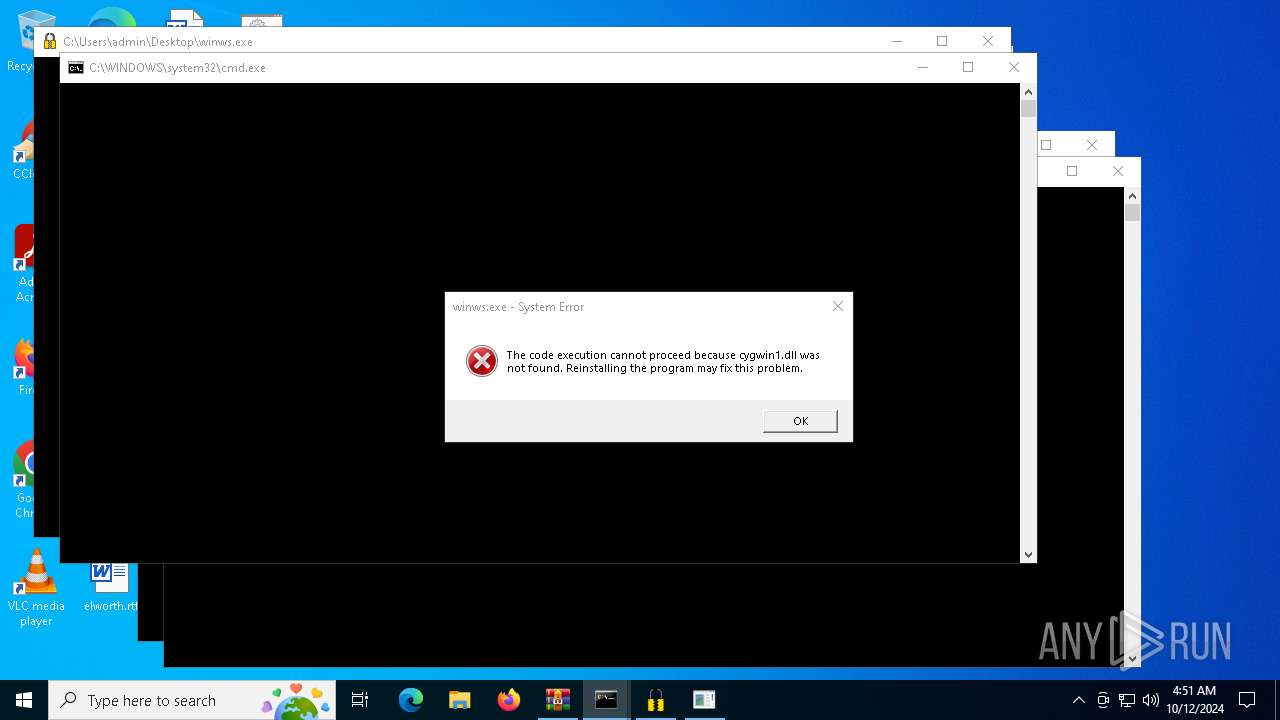The width and height of the screenshot is (1280, 720).
Task: Click cmd.exe scrollbar up arrow
Action: [x=1028, y=91]
